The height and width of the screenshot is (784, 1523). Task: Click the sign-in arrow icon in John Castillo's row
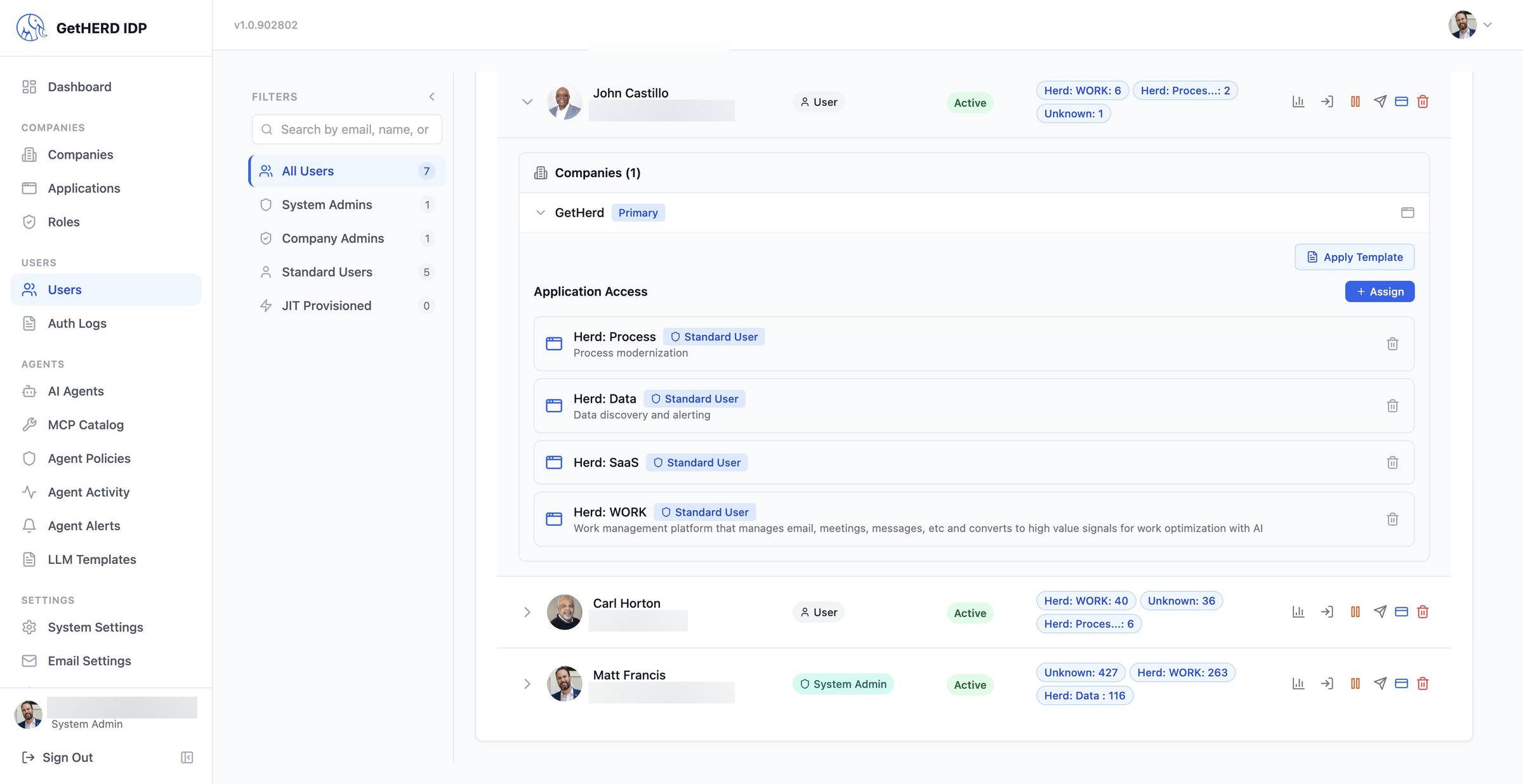(x=1327, y=101)
